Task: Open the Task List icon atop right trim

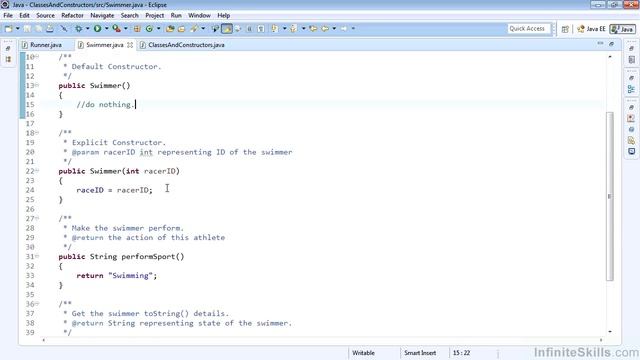Action: tap(631, 60)
